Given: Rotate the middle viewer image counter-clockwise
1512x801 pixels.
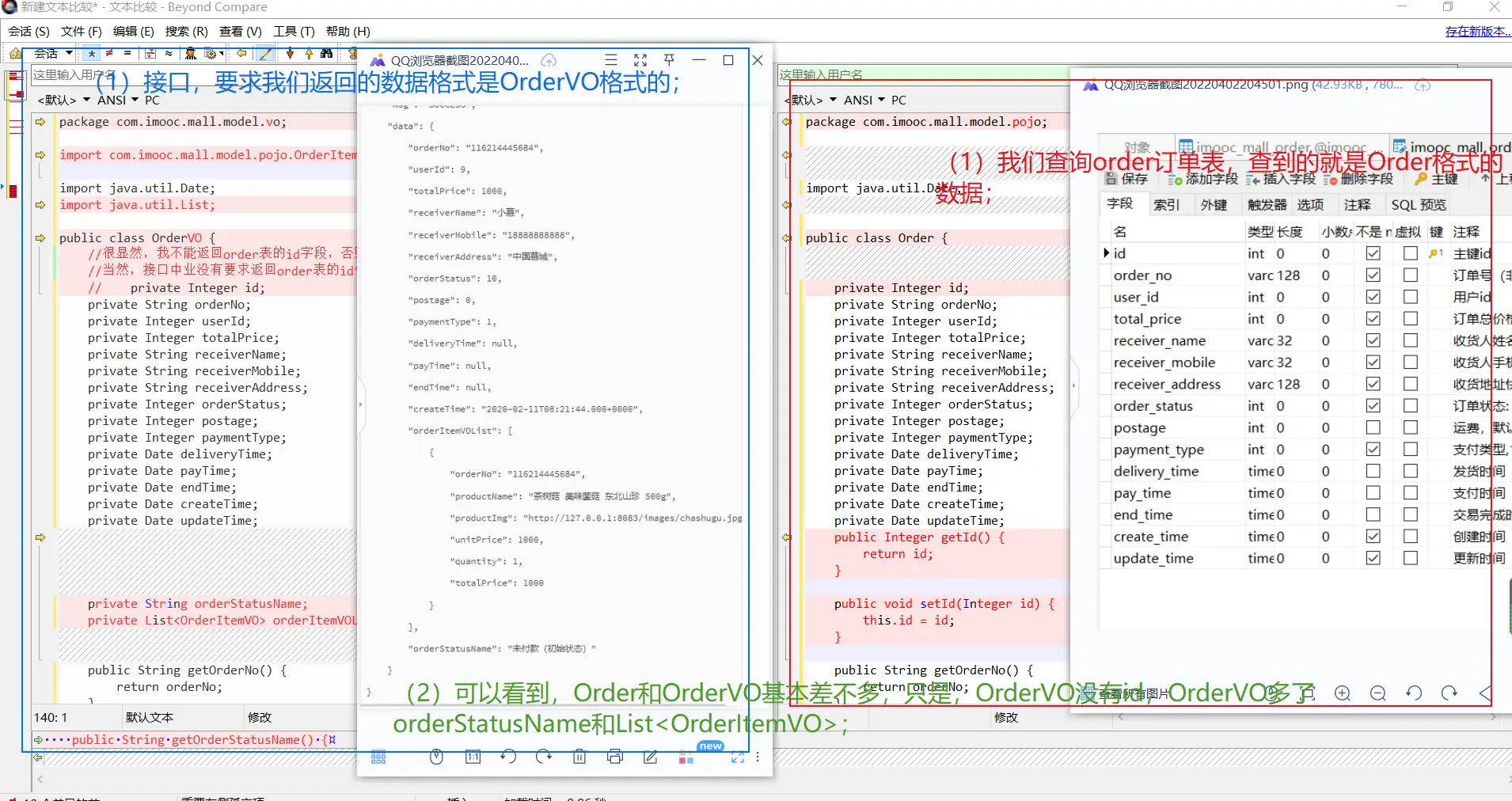Looking at the screenshot, I should (508, 757).
